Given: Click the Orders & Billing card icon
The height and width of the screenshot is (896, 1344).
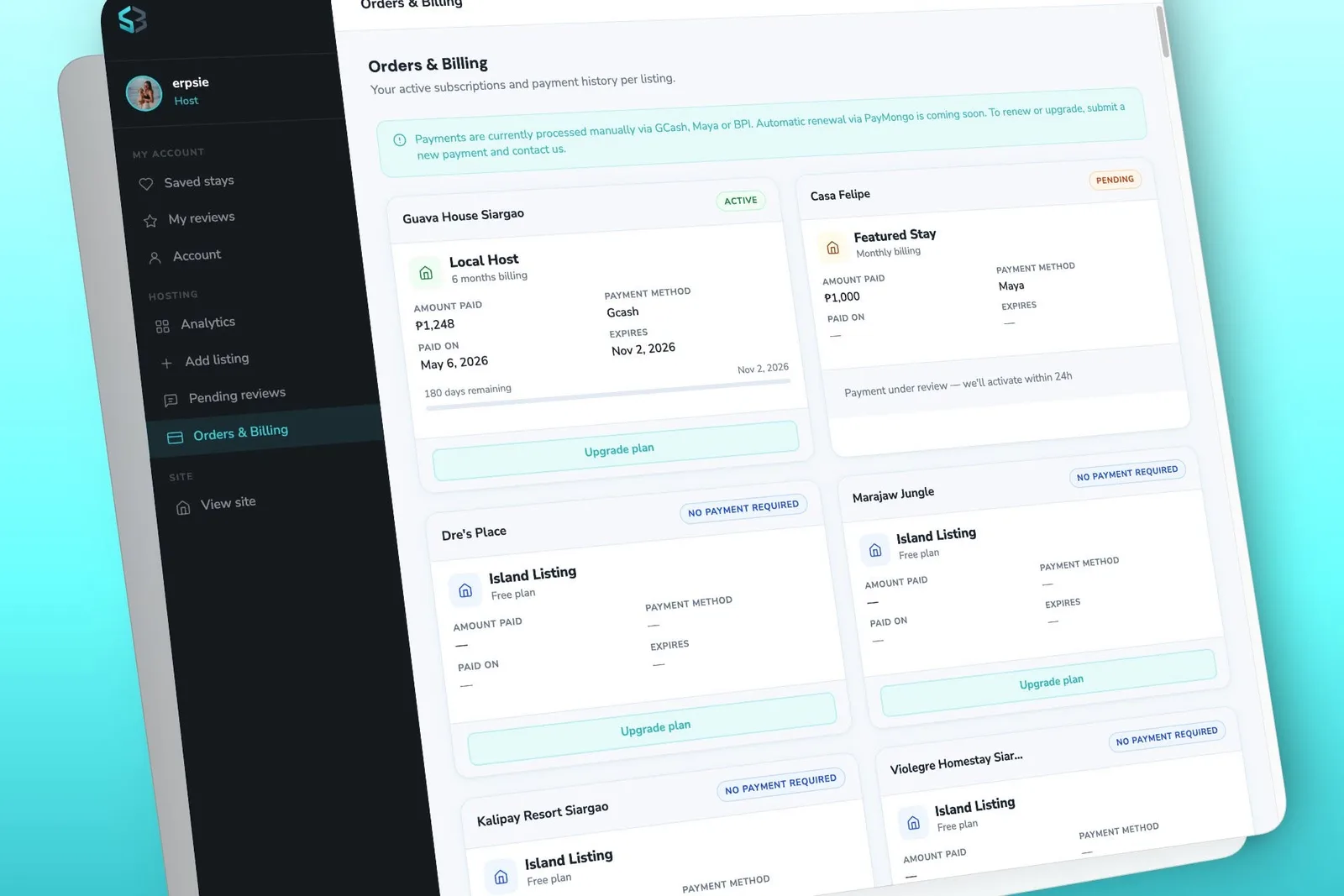Looking at the screenshot, I should [175, 438].
